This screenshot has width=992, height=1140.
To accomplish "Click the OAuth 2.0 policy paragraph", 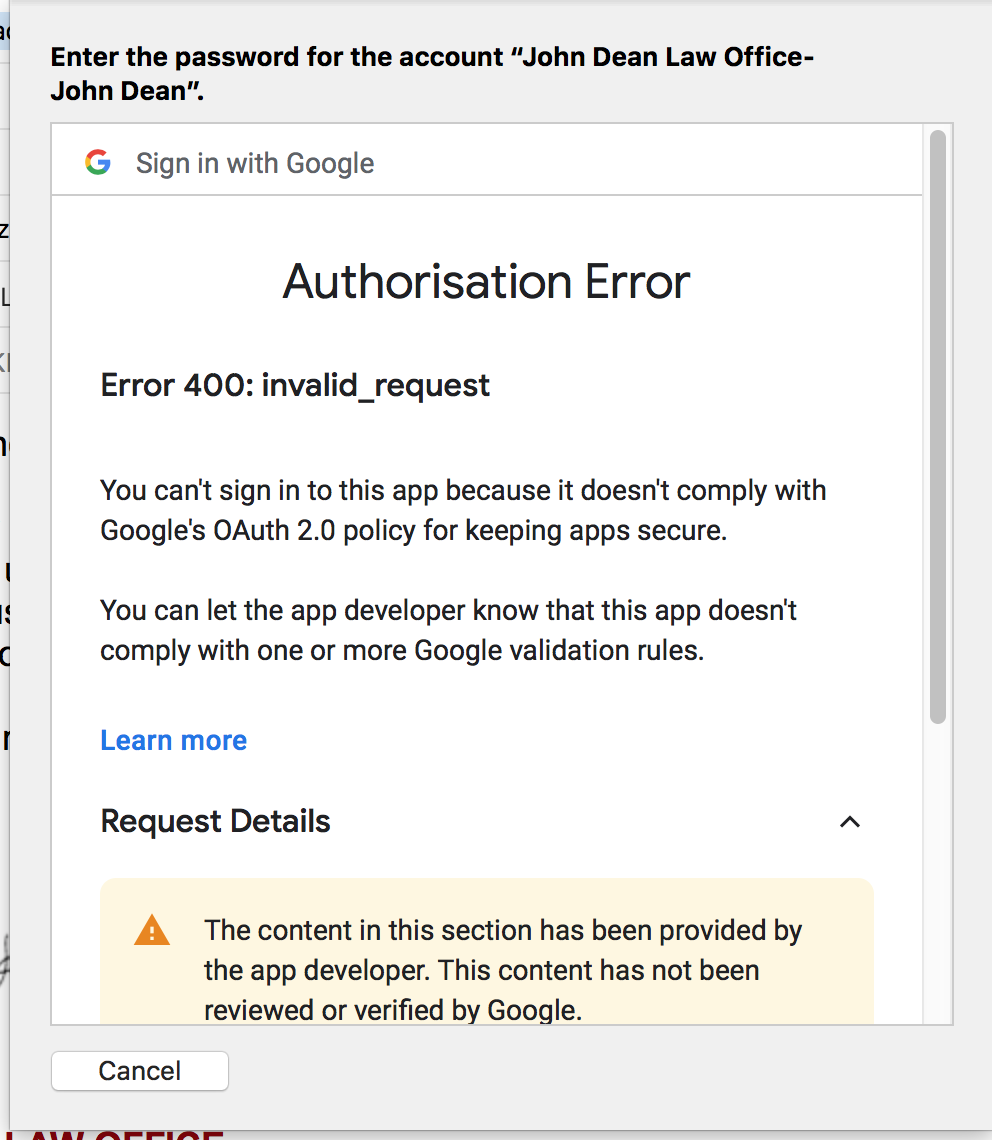I will pyautogui.click(x=463, y=510).
